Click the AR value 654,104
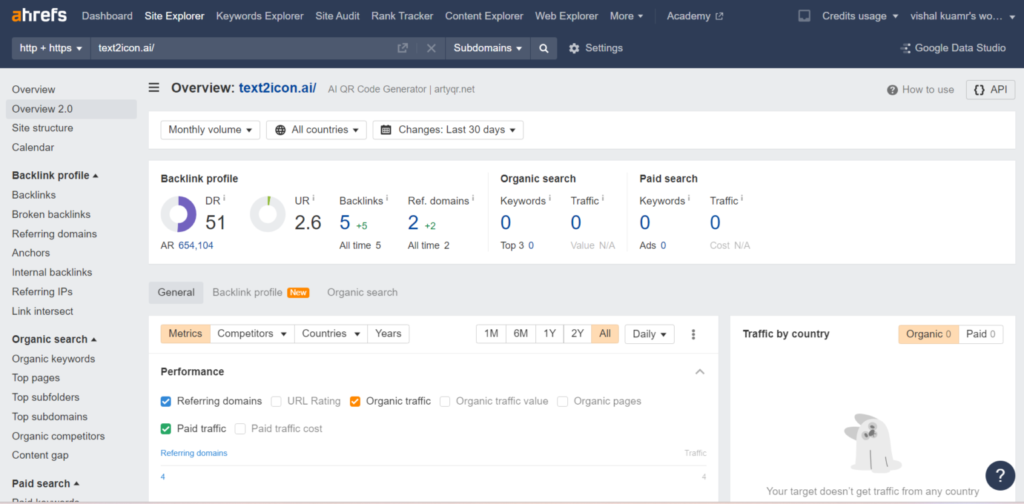This screenshot has width=1024, height=504. pos(196,245)
